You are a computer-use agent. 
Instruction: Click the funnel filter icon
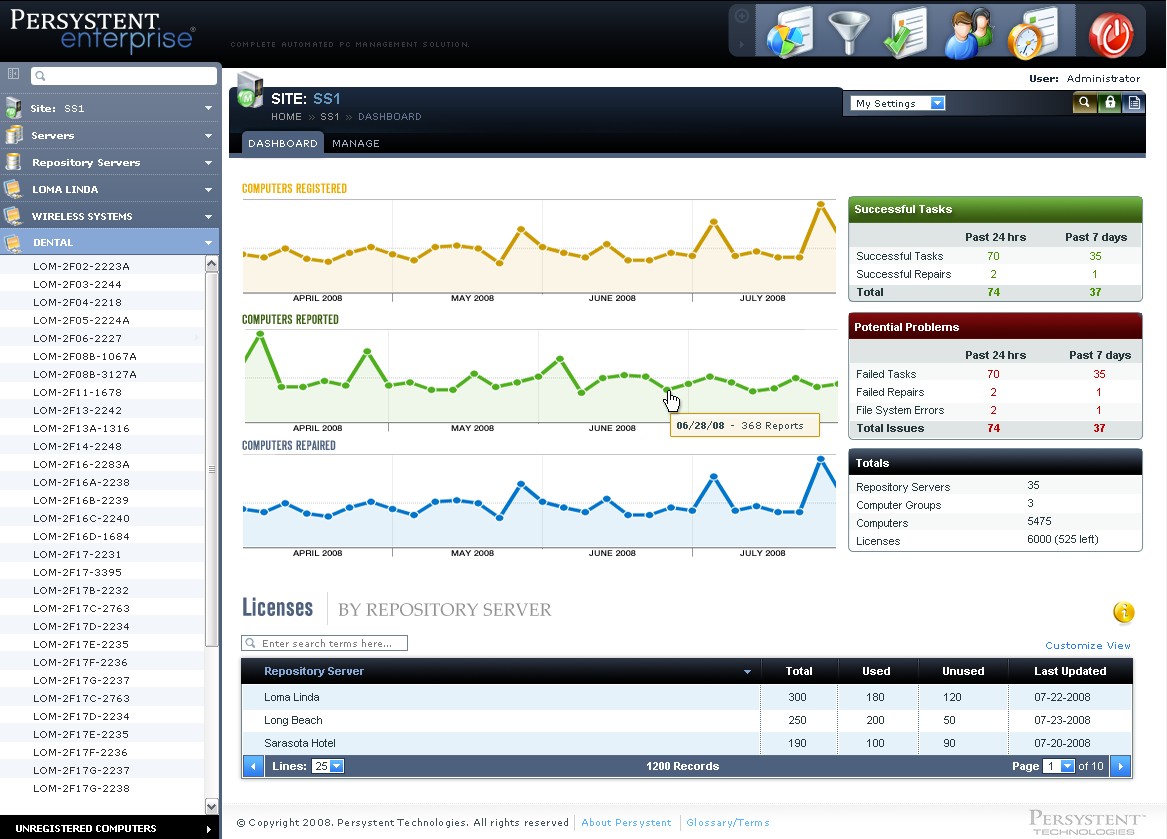[x=849, y=33]
